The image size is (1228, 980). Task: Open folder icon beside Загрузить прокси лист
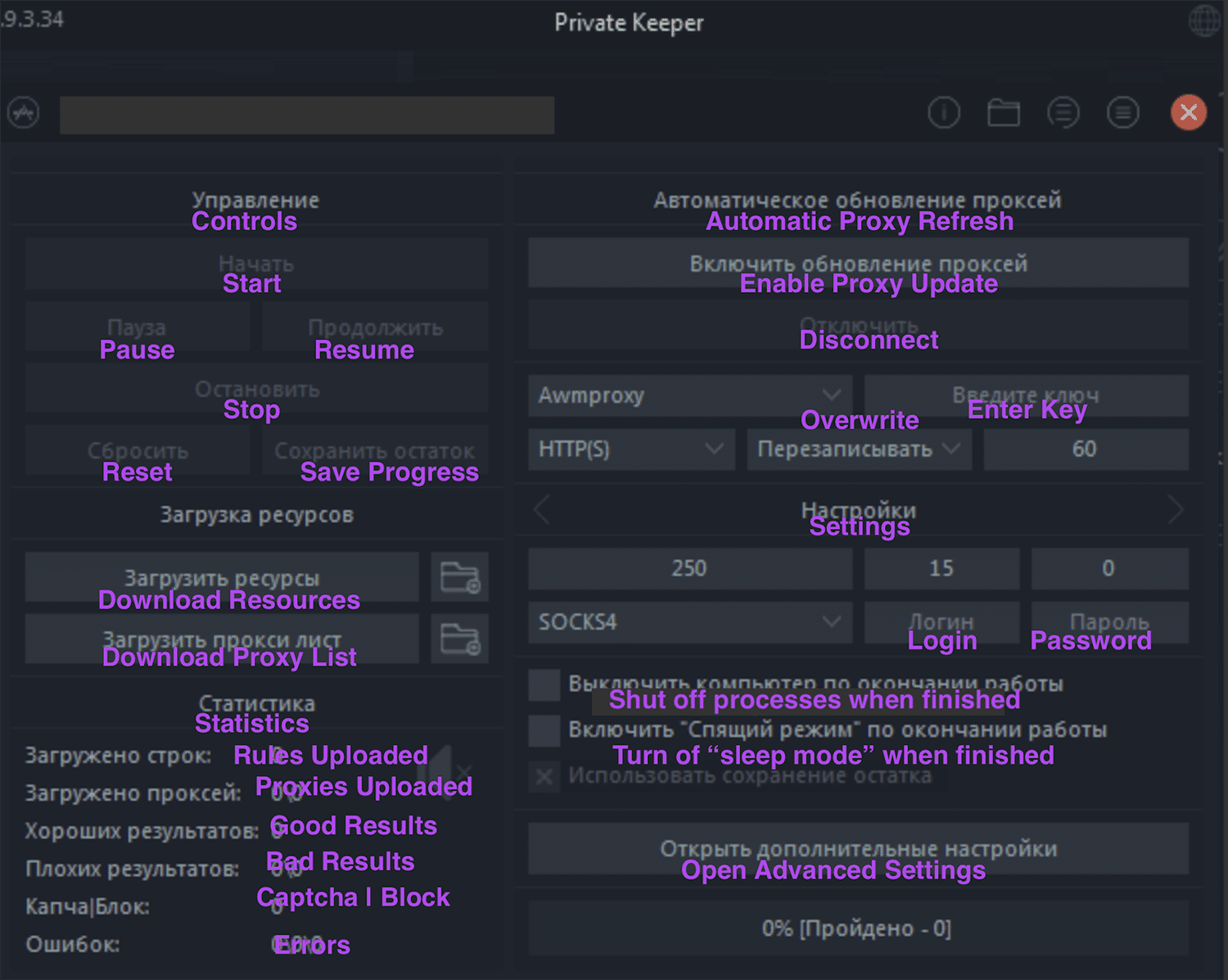coord(459,639)
